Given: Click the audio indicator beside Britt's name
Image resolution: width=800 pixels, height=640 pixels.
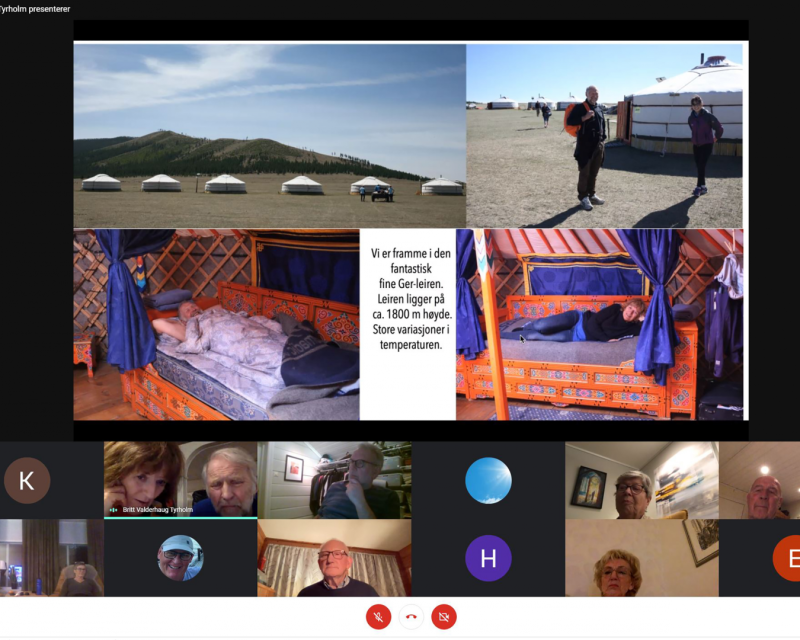Looking at the screenshot, I should [x=114, y=510].
